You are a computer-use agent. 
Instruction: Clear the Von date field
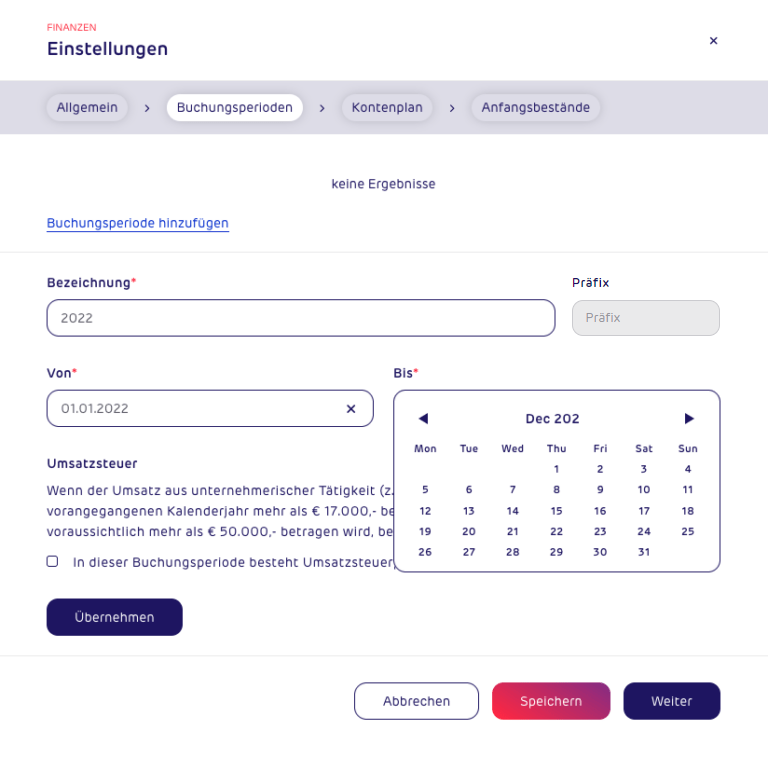point(351,409)
